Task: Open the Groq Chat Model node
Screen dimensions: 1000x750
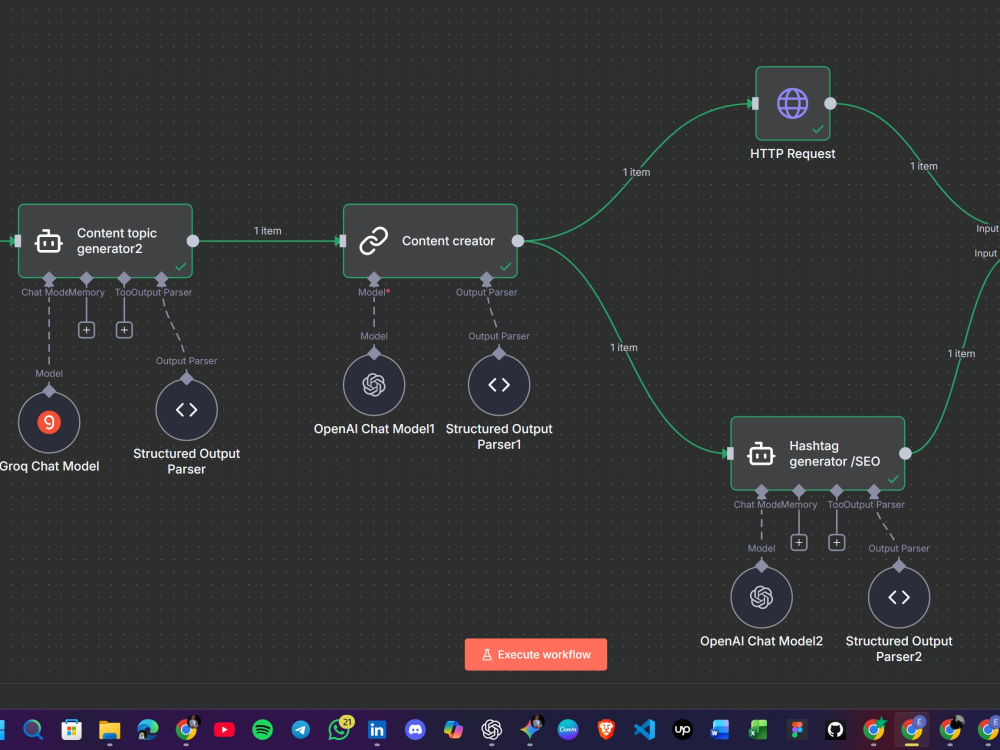Action: (x=49, y=422)
